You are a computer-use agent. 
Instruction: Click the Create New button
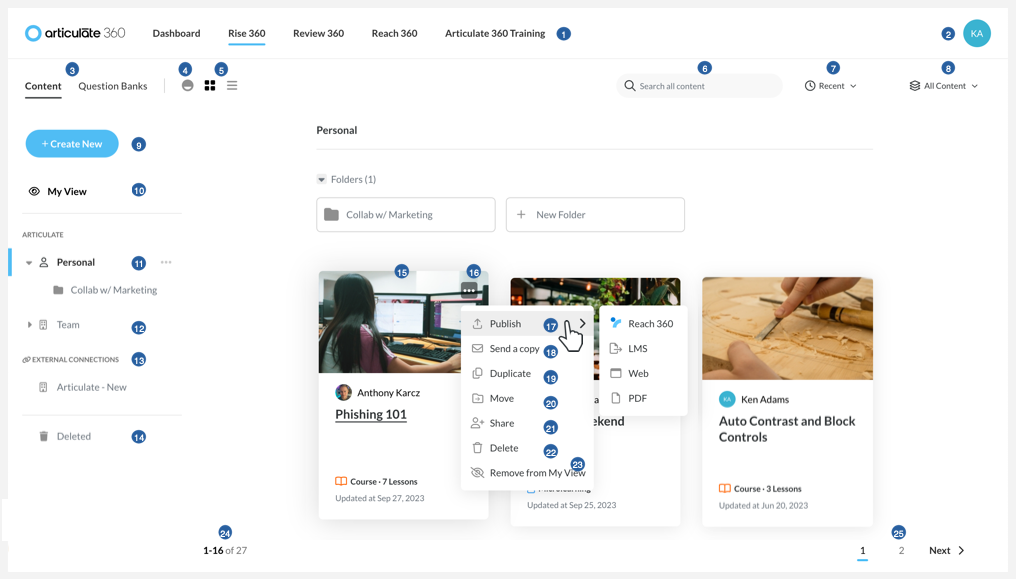(71, 143)
